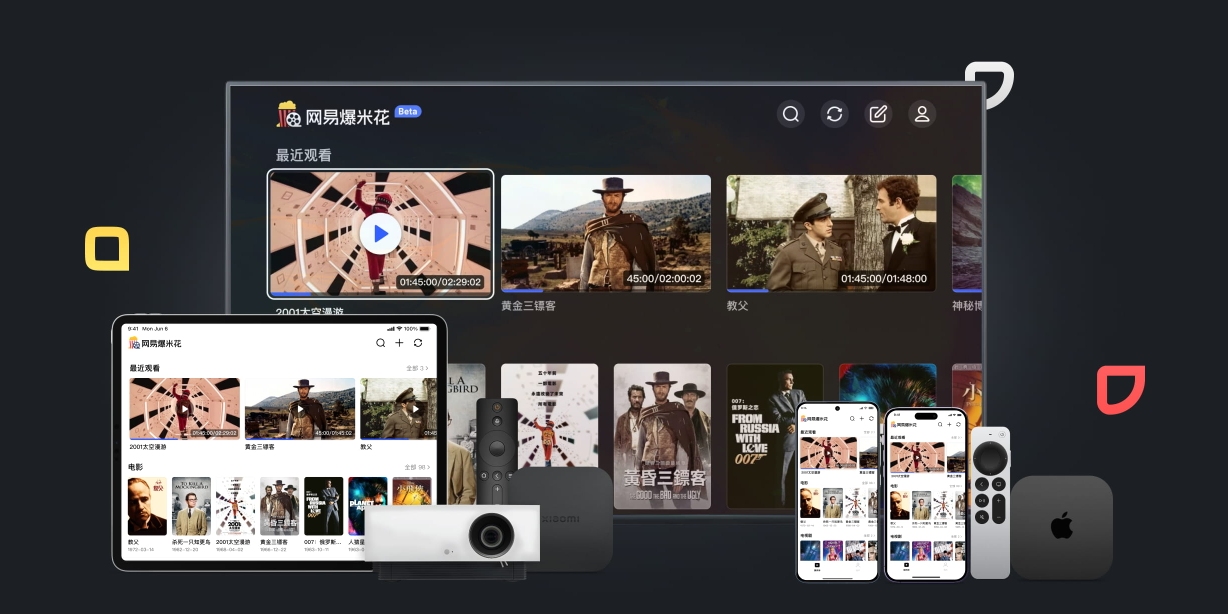The height and width of the screenshot is (614, 1228).
Task: Open the user profile icon on the TV
Action: (922, 114)
